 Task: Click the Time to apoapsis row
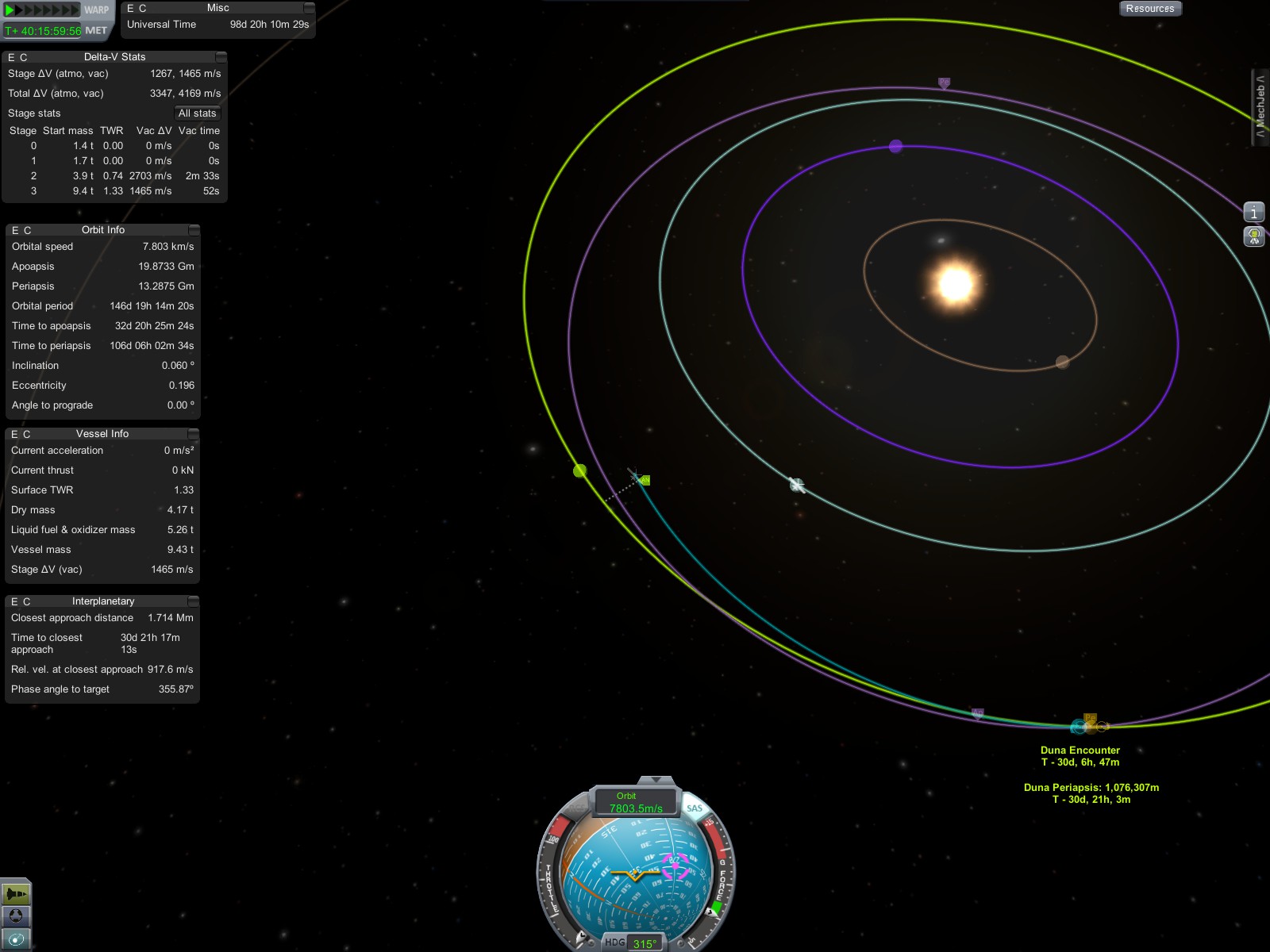point(103,326)
